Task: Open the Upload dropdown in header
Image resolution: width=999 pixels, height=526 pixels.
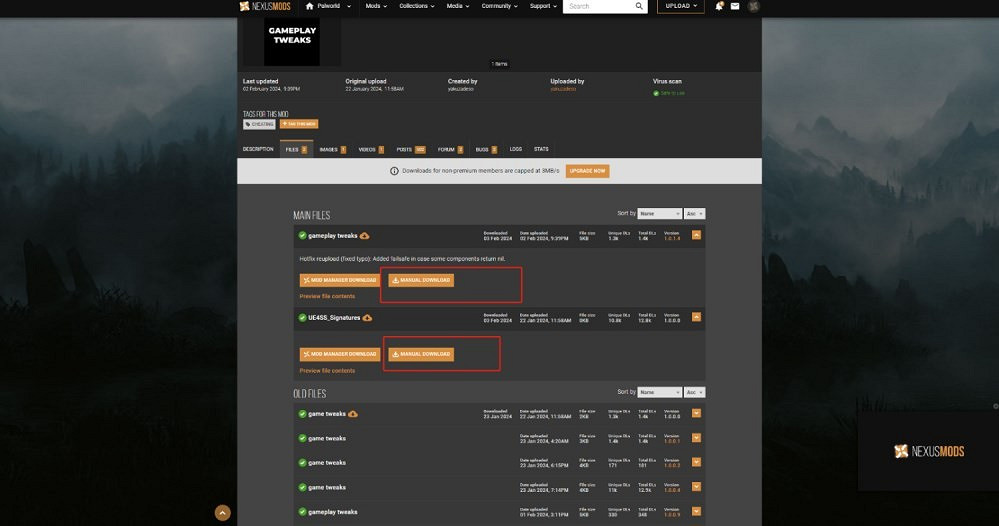Action: tap(680, 6)
